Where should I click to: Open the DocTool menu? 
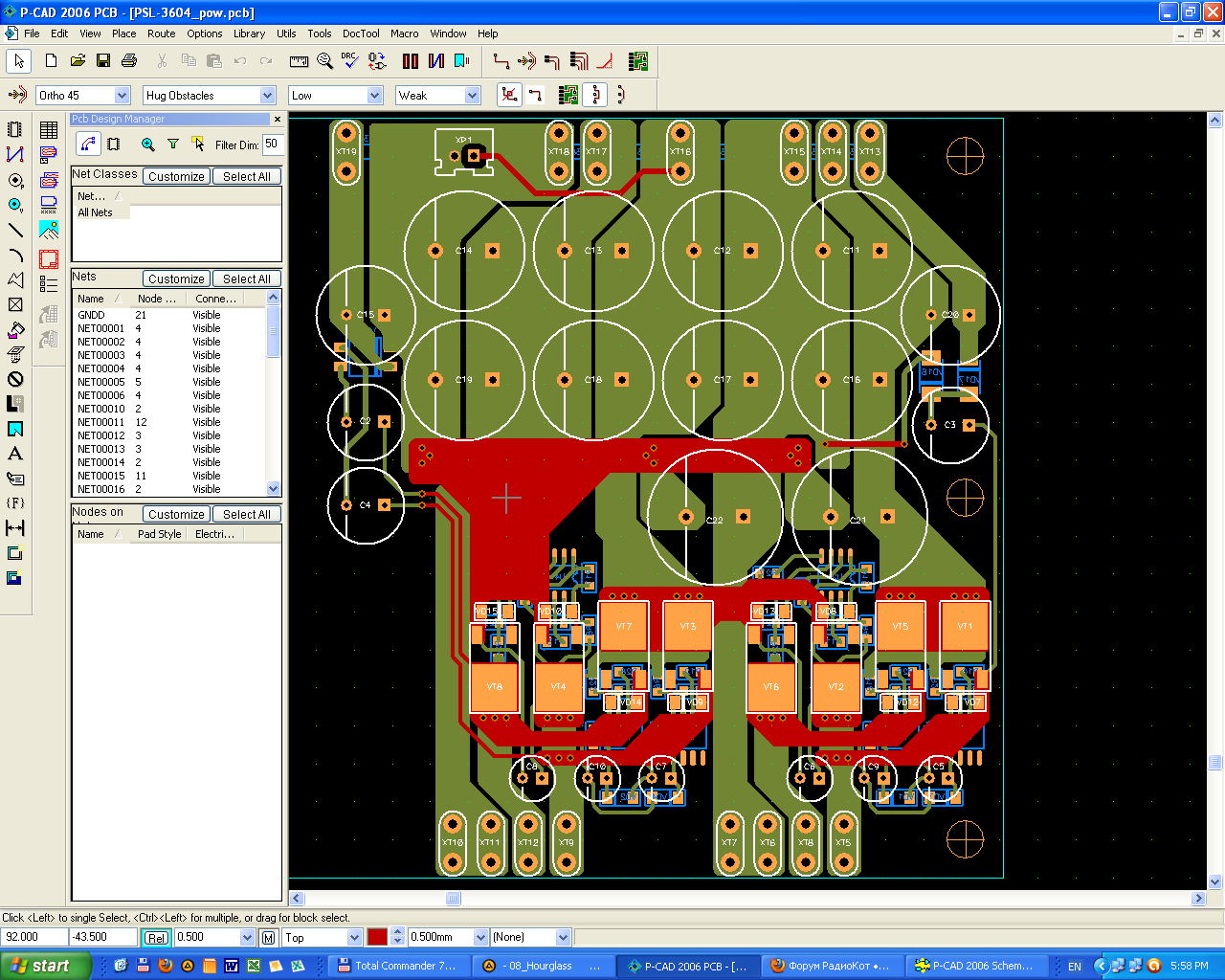coord(361,33)
